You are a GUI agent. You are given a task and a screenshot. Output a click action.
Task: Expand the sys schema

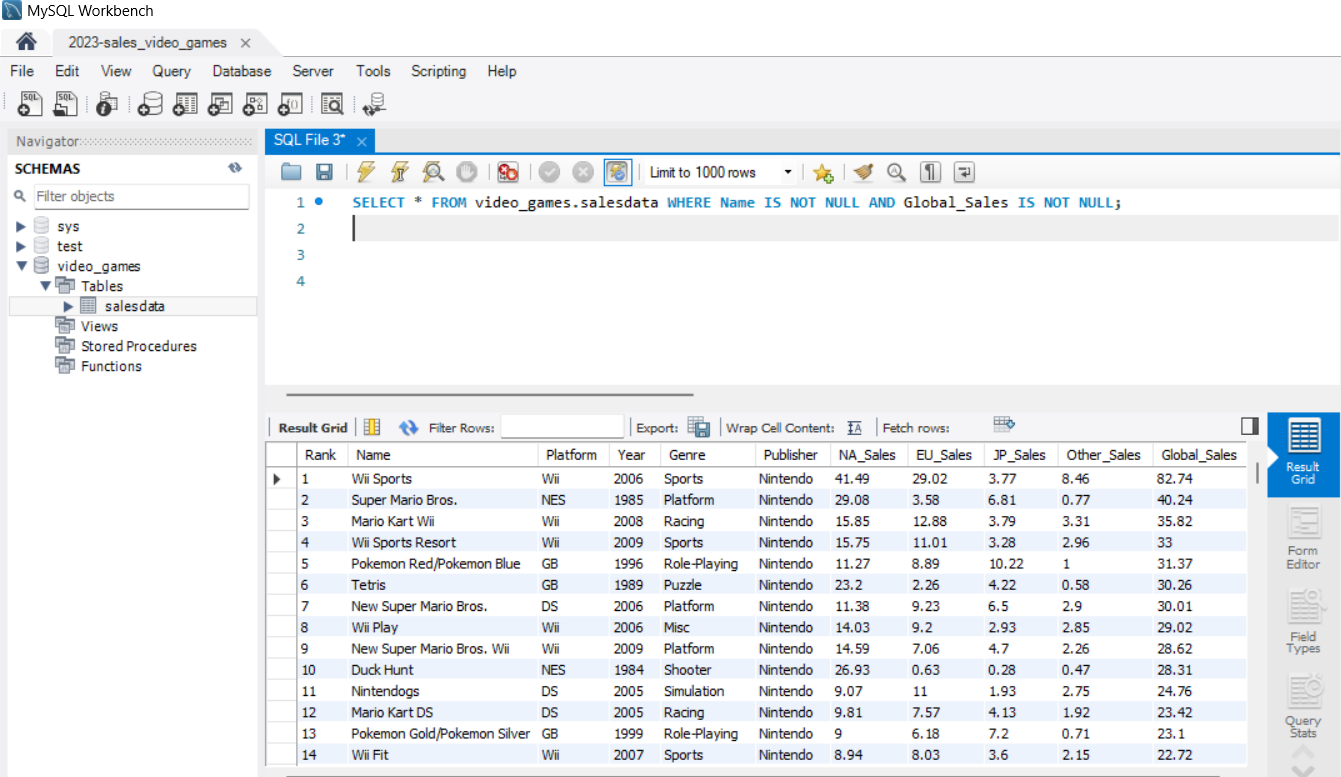[21, 226]
